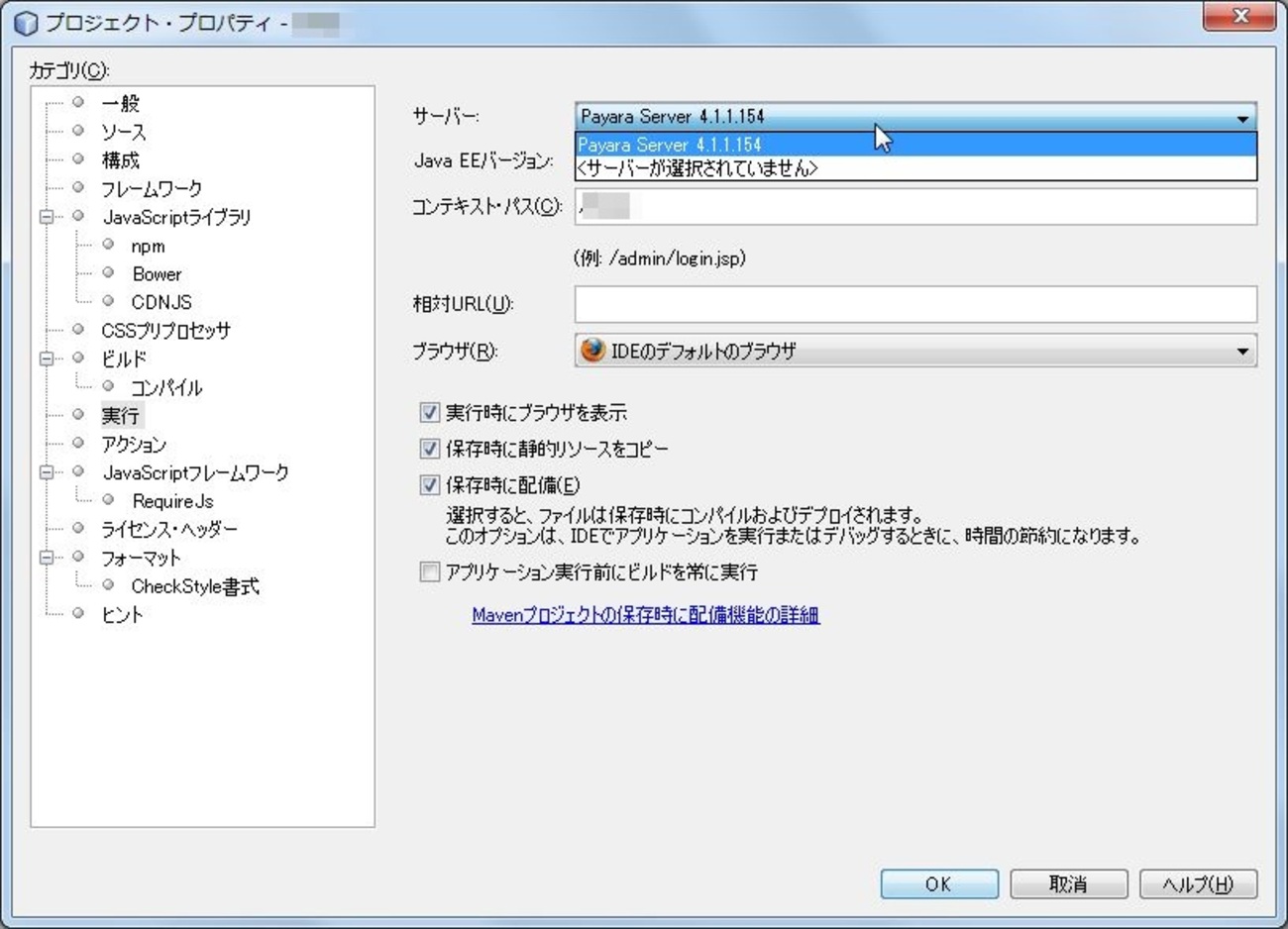The width and height of the screenshot is (1288, 929).
Task: Enable アプリケーション実行前にビルドを常に実行
Action: tap(430, 571)
